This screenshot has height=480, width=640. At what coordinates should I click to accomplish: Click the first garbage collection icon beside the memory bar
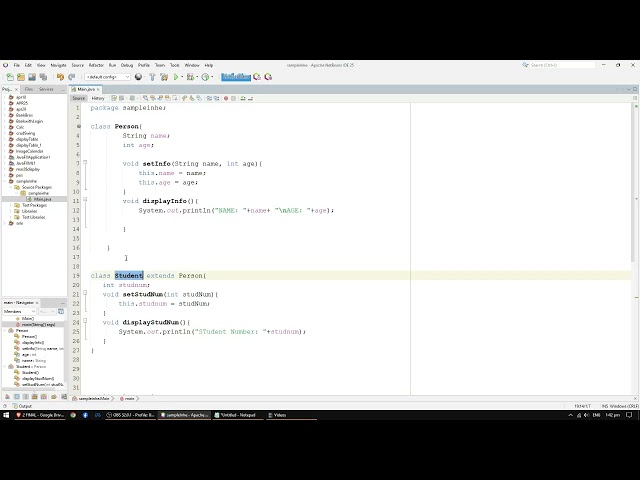click(257, 77)
